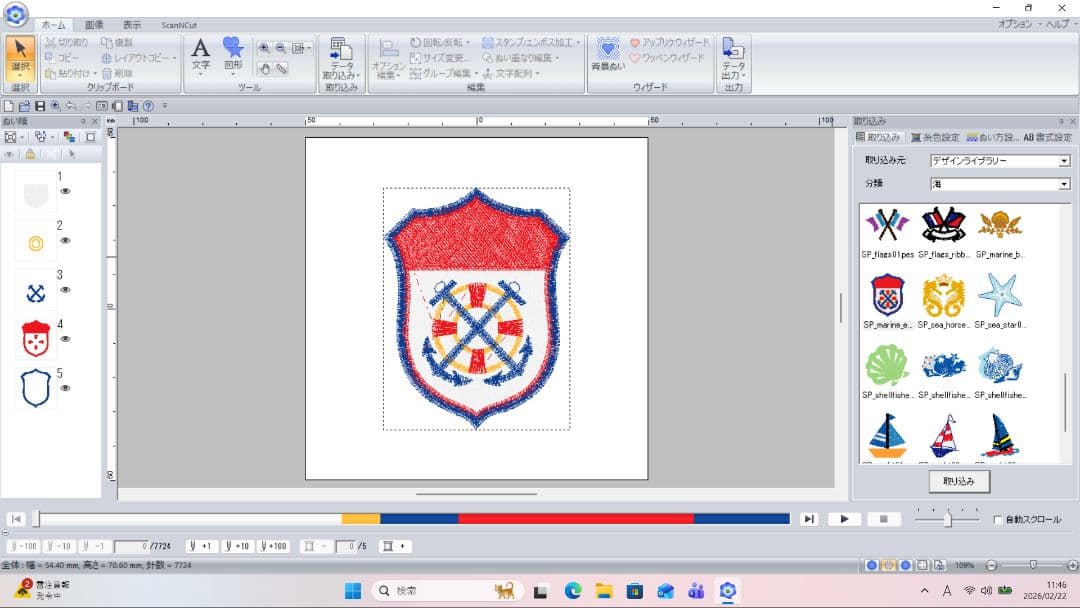The height and width of the screenshot is (608, 1080).
Task: Toggle visibility of sewing order item 1
Action: tap(65, 191)
